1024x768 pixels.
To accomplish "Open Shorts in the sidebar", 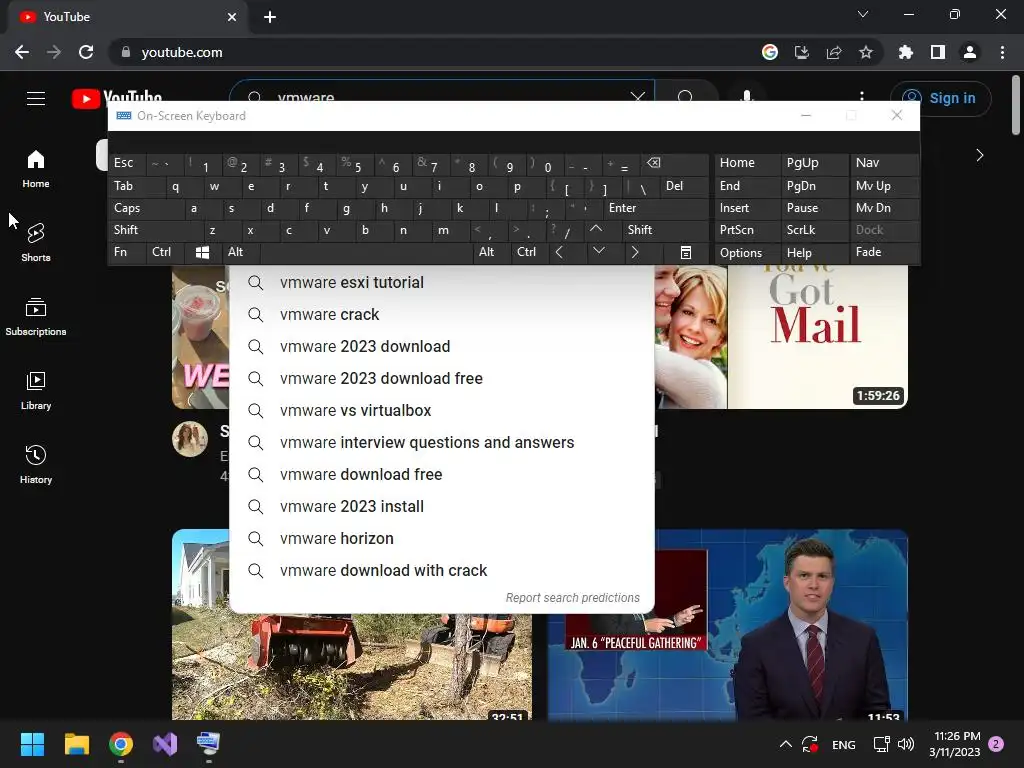I will coord(36,242).
